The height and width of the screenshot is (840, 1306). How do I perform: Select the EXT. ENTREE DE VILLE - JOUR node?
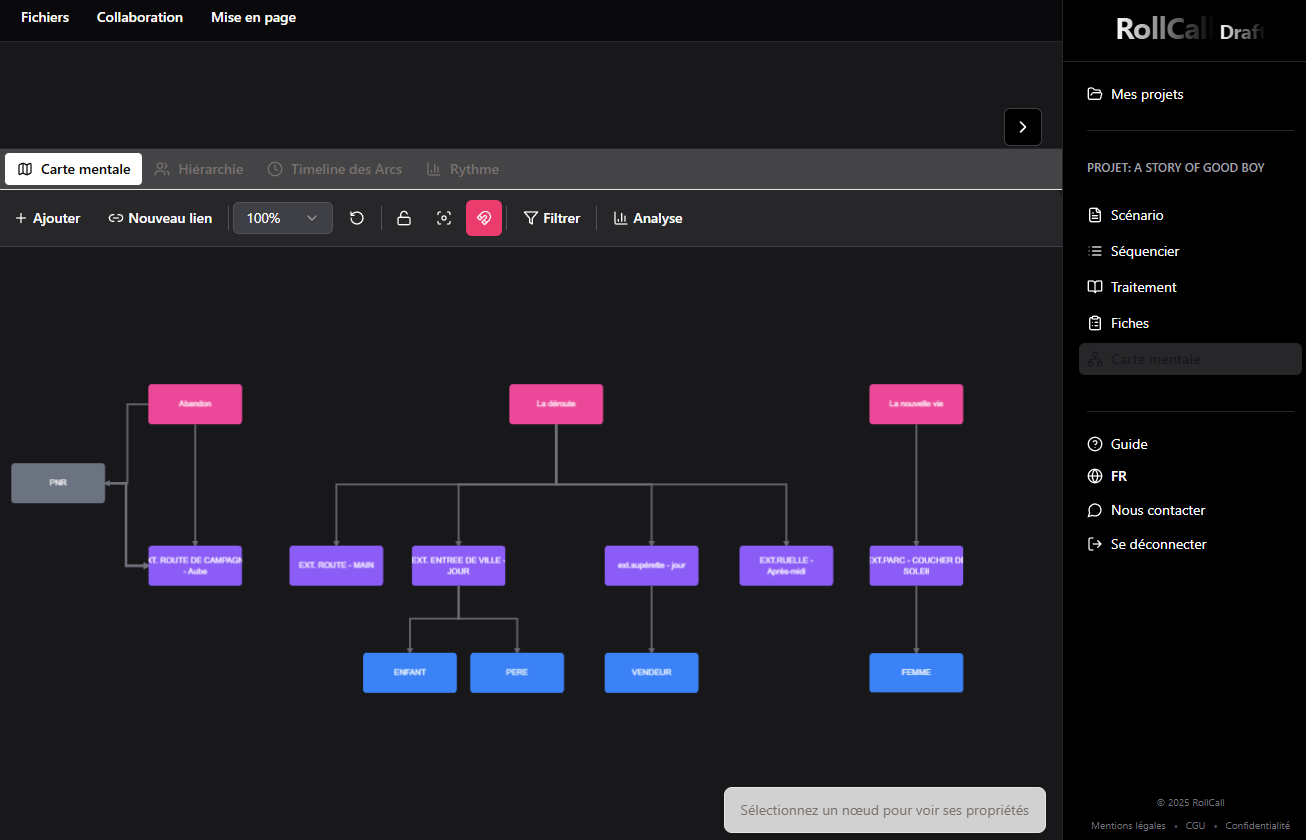458,565
